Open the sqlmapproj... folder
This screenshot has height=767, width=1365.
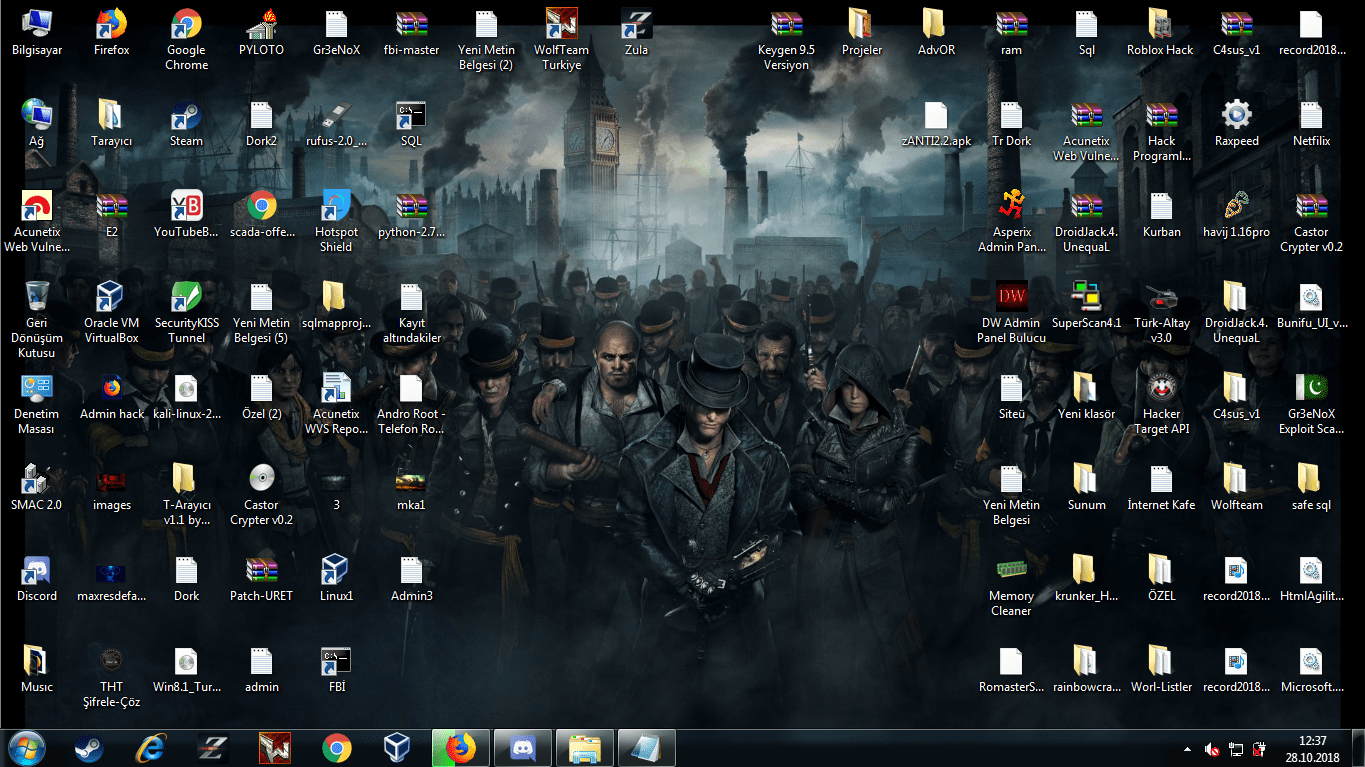pyautogui.click(x=337, y=306)
